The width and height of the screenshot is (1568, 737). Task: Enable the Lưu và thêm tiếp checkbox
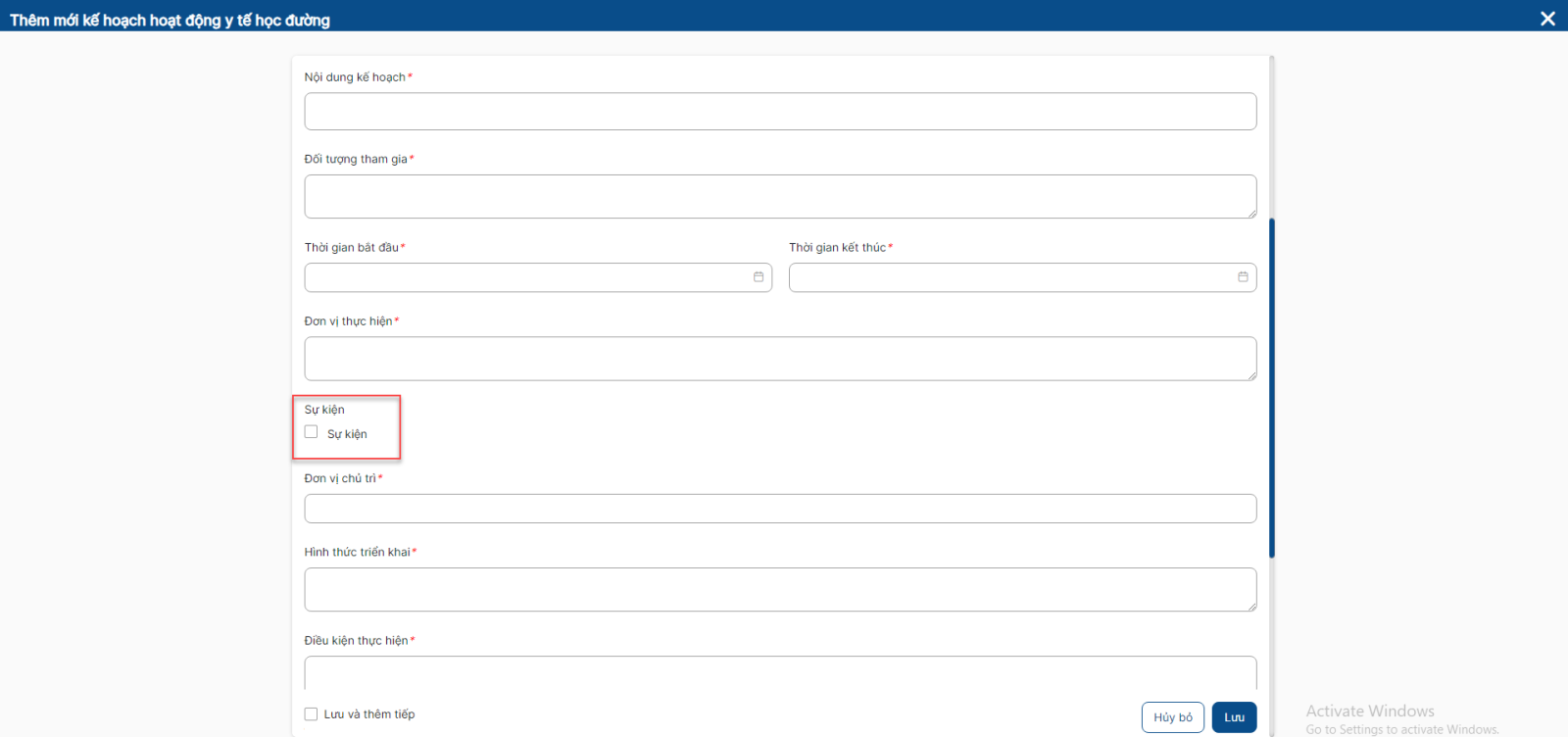coord(312,714)
